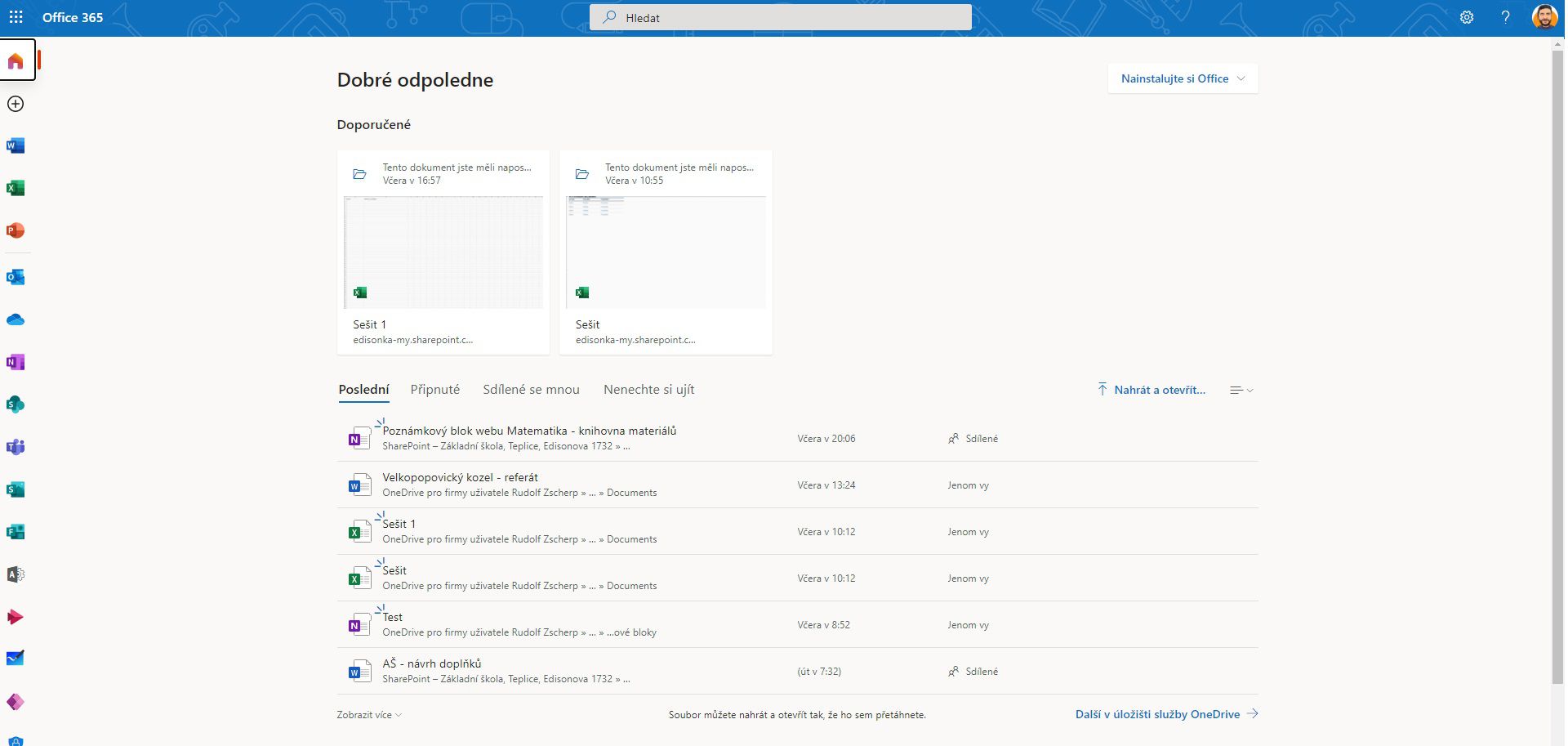Open the Admin center icon
Image resolution: width=1568 pixels, height=746 pixels.
pyautogui.click(x=16, y=574)
